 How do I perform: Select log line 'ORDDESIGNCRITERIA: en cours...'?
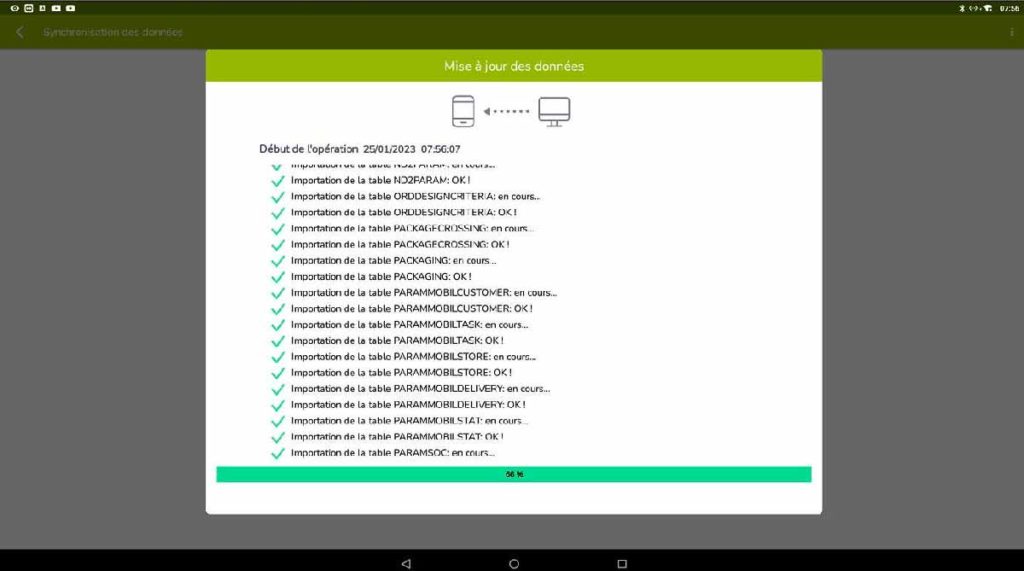pyautogui.click(x=415, y=196)
